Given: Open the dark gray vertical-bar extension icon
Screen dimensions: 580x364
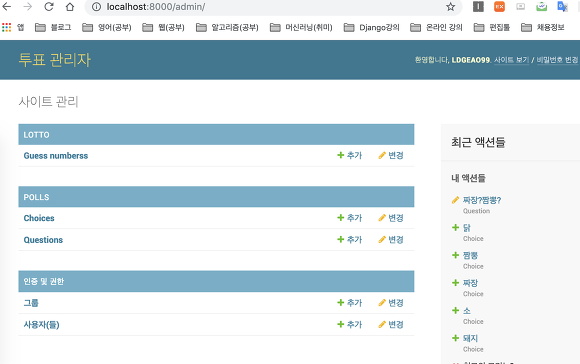Looking at the screenshot, I should 478,7.
